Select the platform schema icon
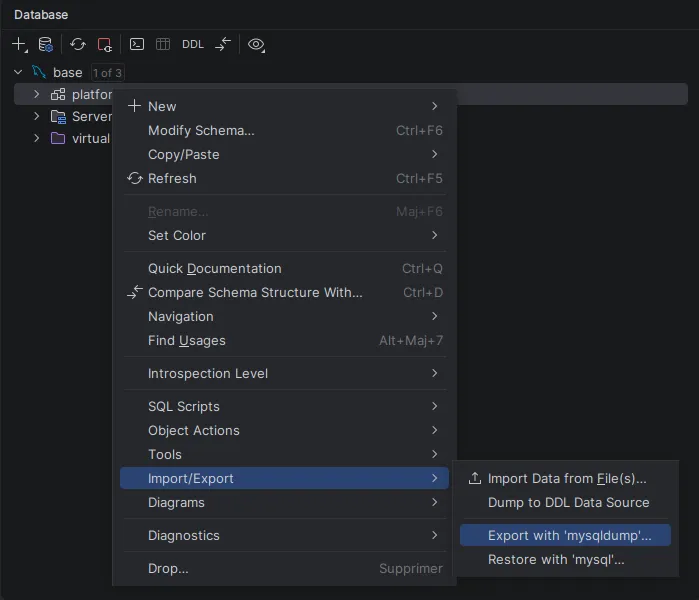This screenshot has width=699, height=600. point(58,95)
